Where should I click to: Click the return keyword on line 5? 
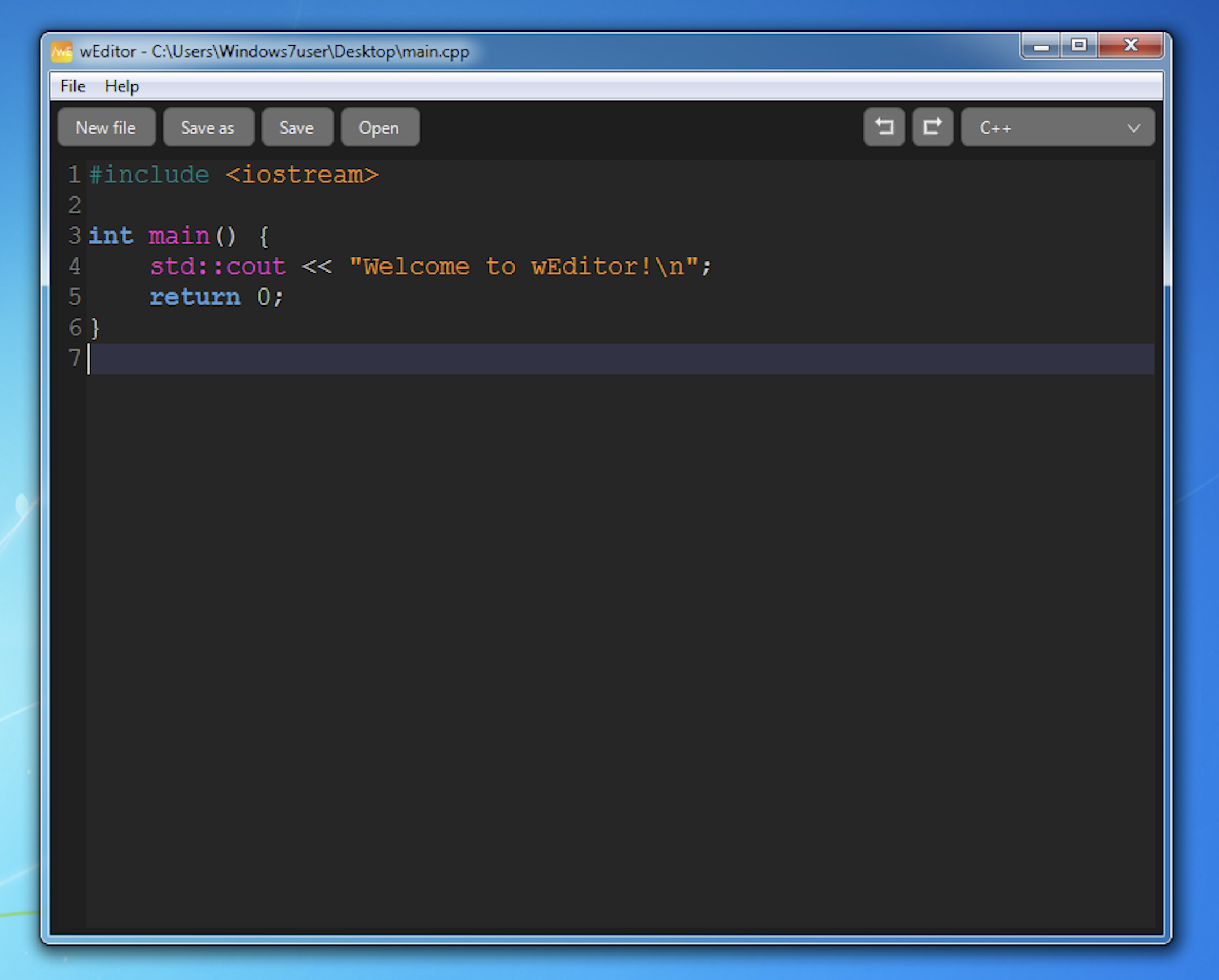click(x=195, y=296)
